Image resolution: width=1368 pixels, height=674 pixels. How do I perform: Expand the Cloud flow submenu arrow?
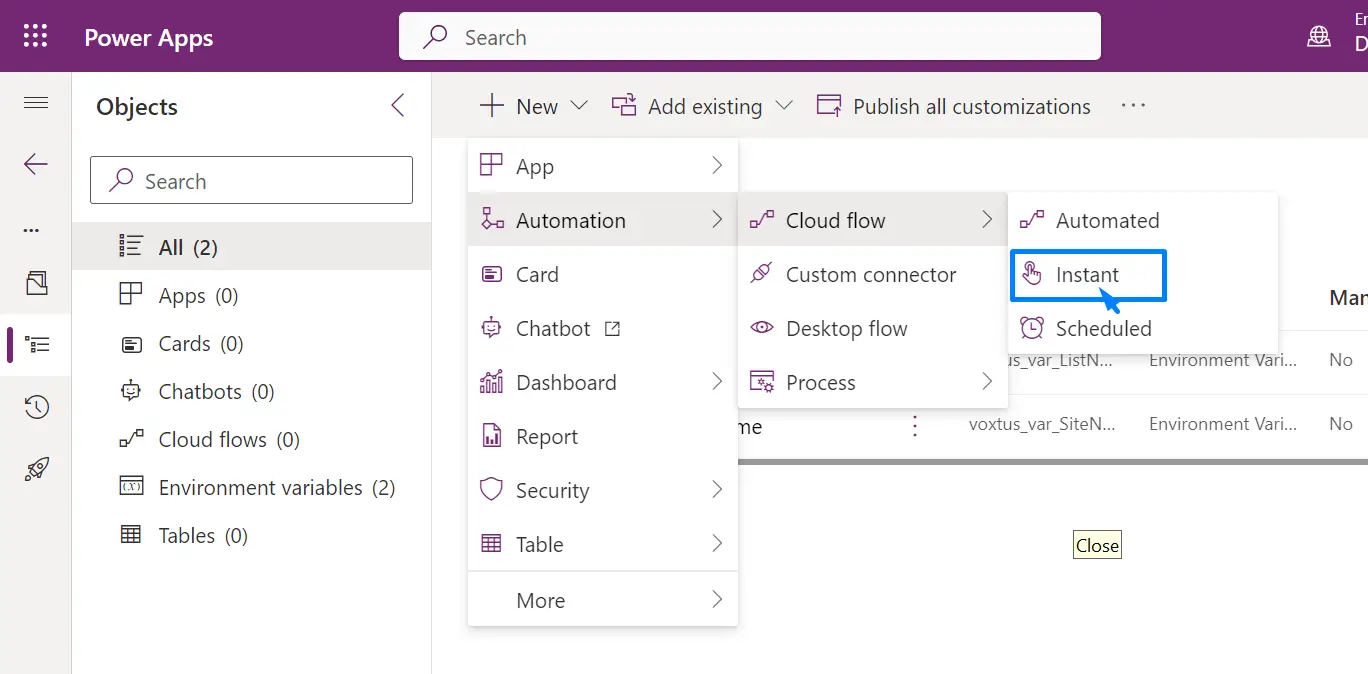pyautogui.click(x=987, y=220)
